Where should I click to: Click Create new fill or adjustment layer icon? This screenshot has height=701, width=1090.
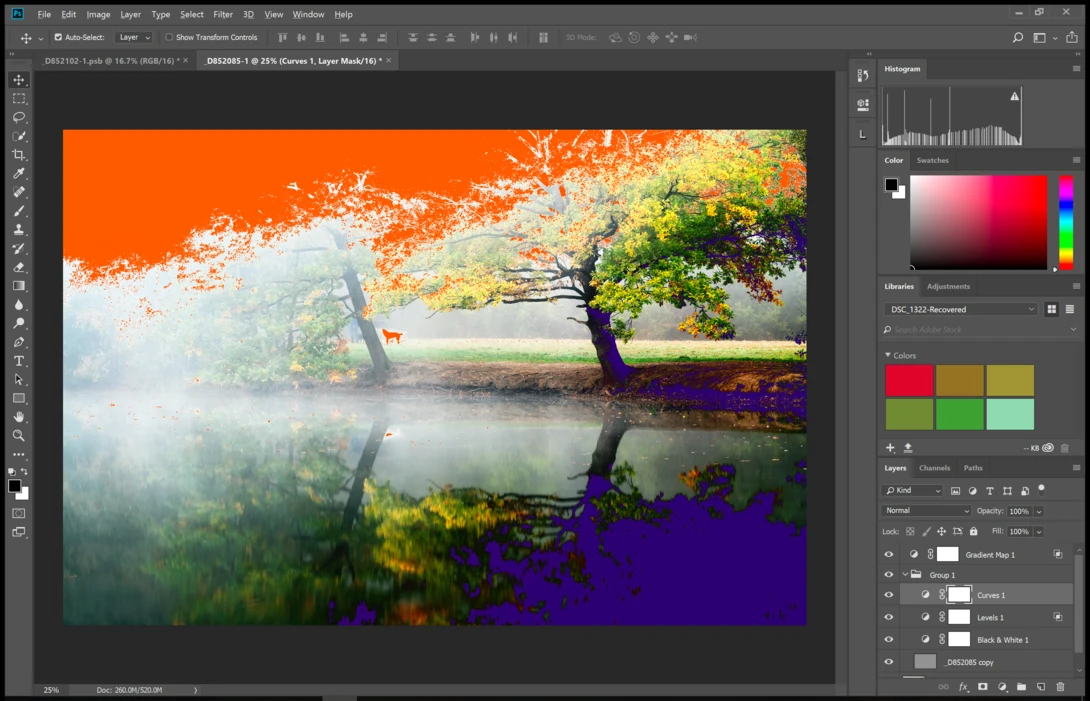point(1002,687)
